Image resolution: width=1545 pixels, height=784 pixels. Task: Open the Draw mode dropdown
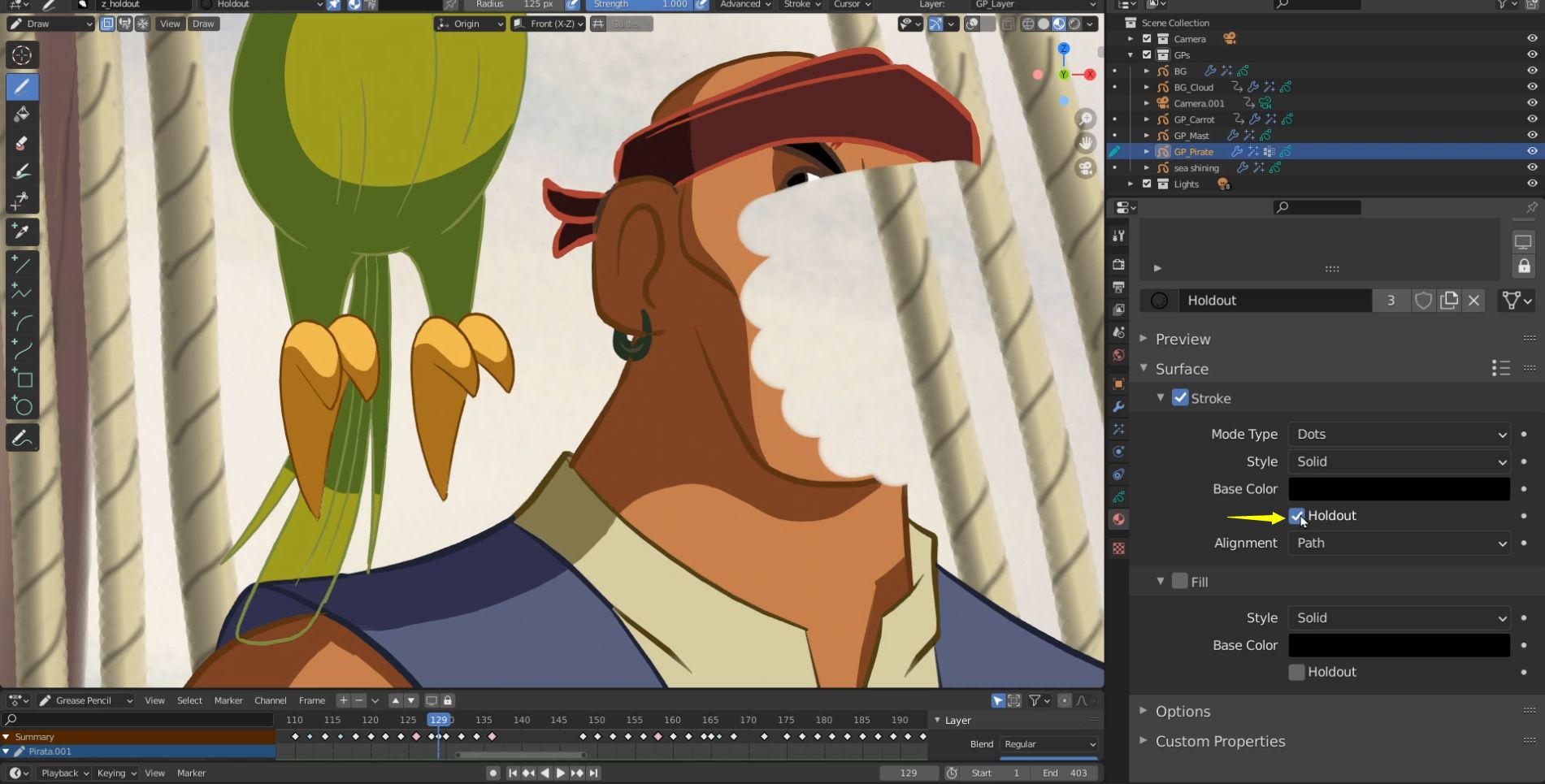coord(50,24)
